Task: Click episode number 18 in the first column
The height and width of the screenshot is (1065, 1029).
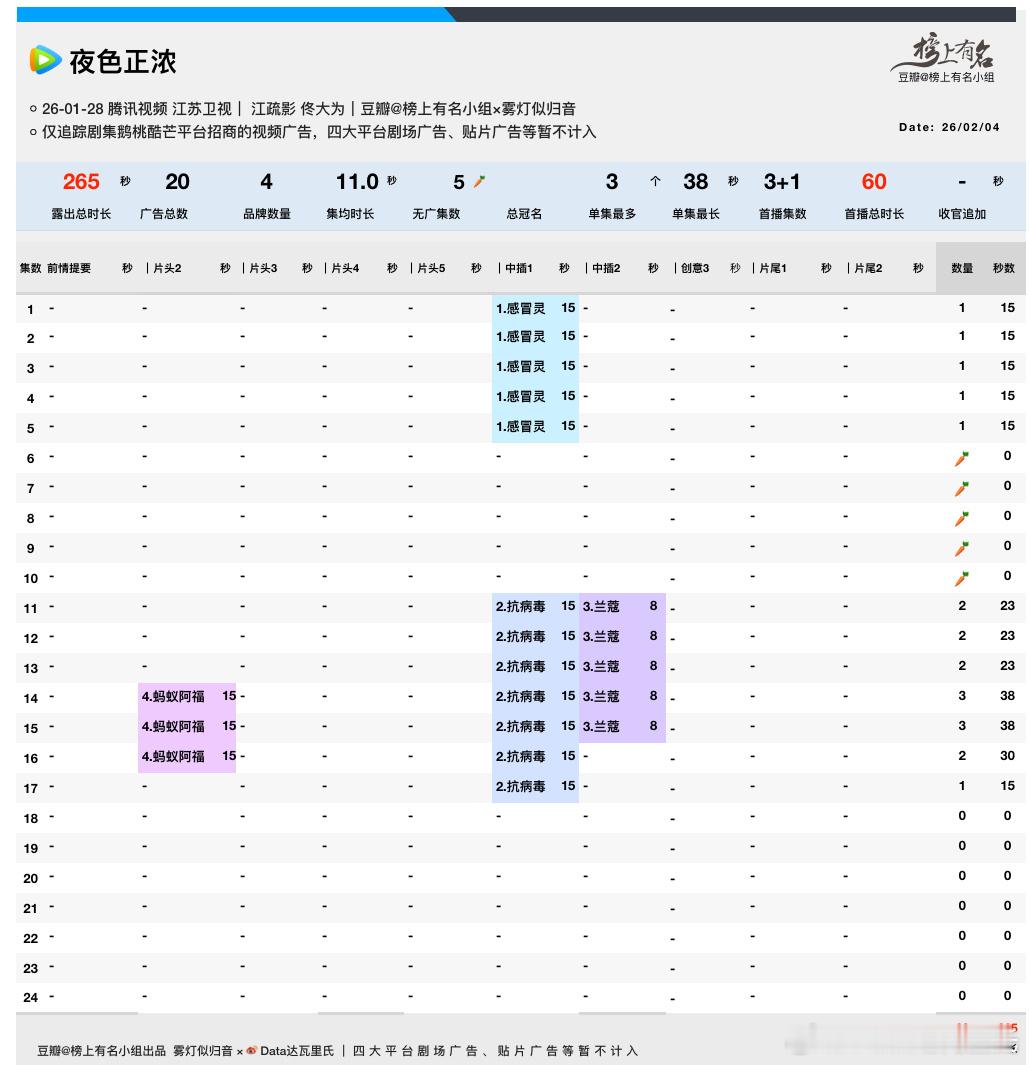Action: [31, 818]
